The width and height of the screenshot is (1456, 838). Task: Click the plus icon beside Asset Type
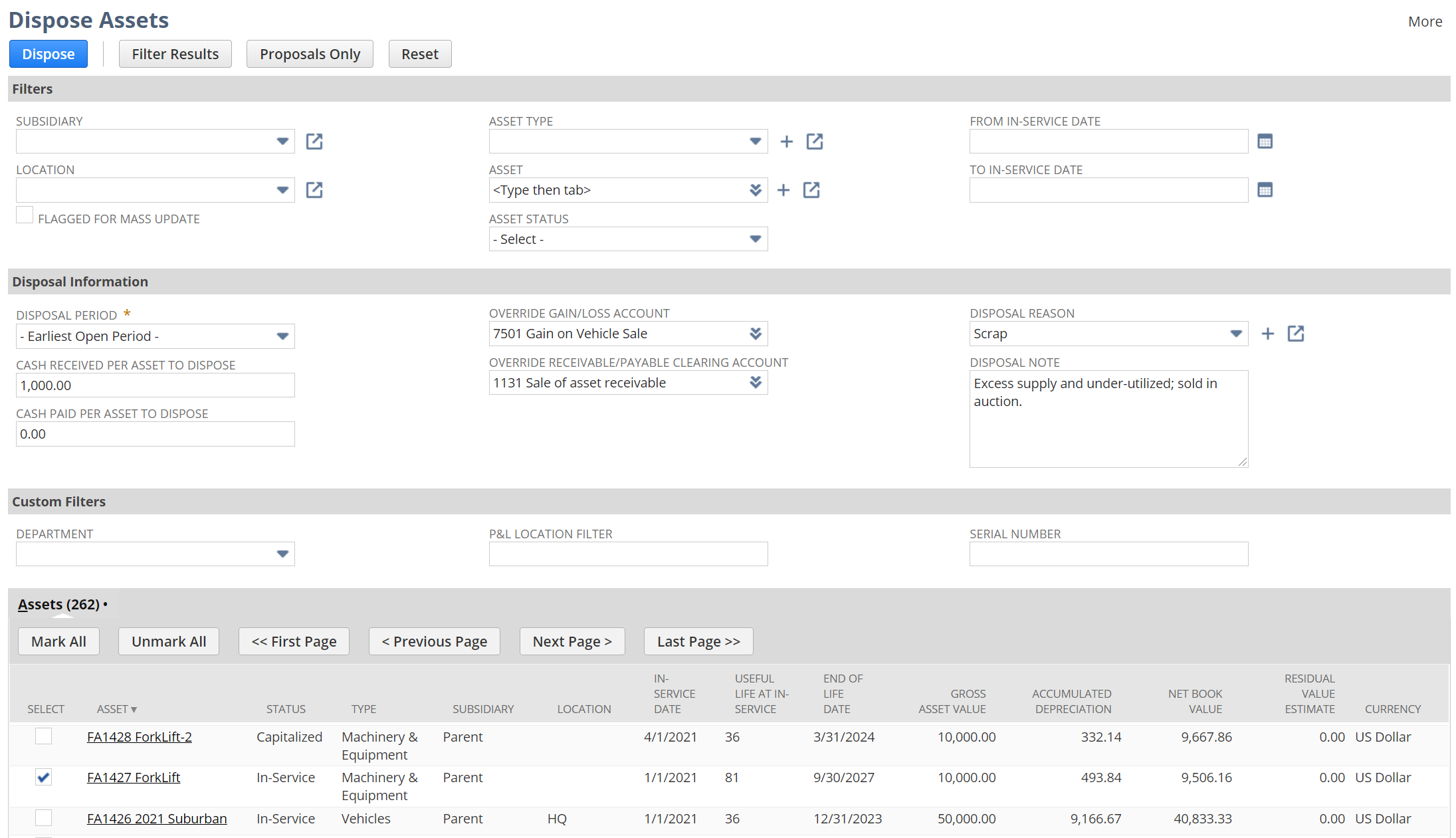tap(786, 142)
